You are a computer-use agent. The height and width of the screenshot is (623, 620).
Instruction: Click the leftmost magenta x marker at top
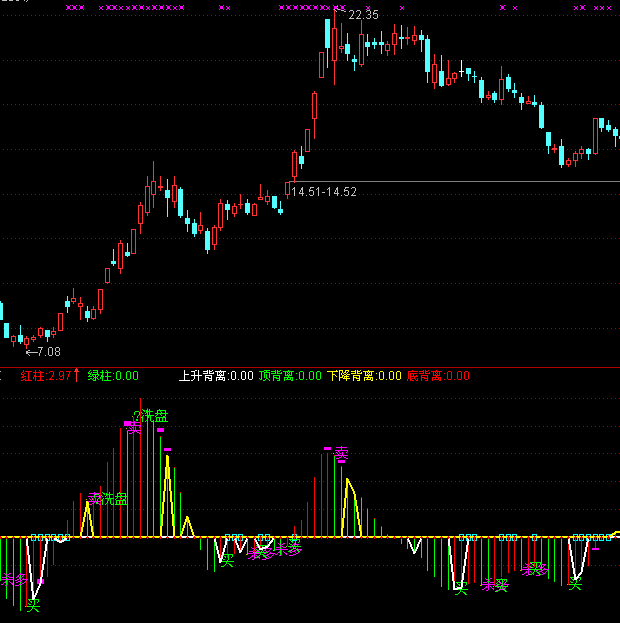[68, 7]
